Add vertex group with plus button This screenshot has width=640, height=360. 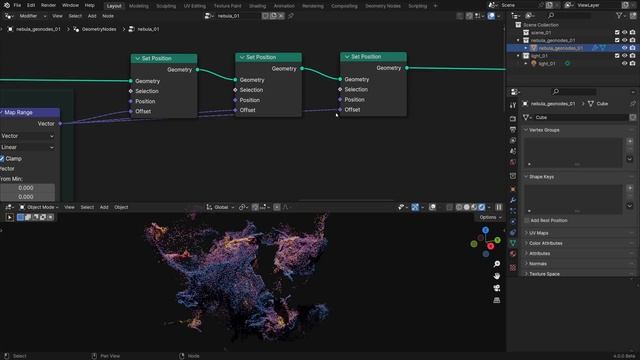coord(629,141)
